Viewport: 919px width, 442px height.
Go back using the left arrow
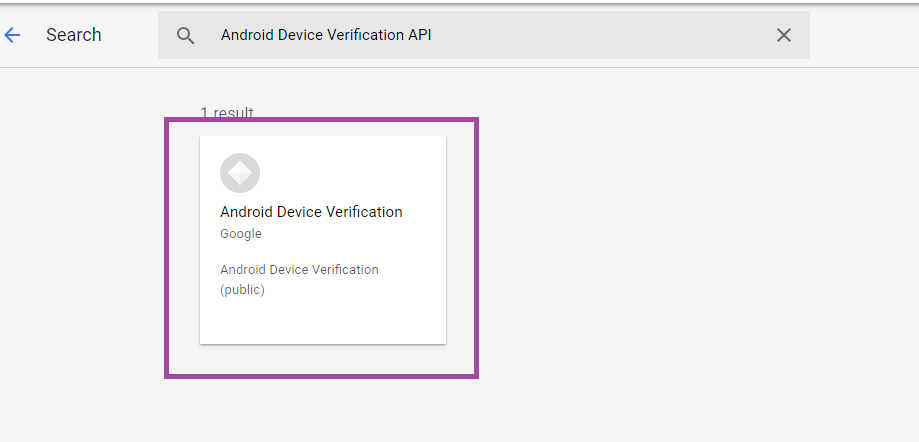click(x=13, y=35)
